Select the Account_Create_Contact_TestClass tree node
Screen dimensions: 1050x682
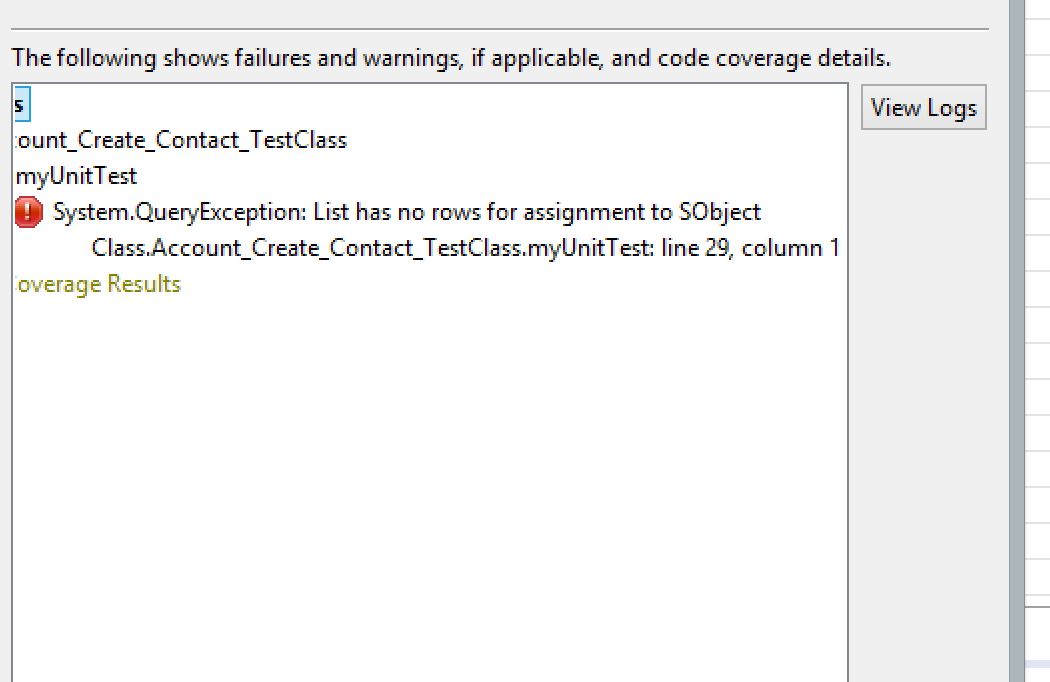tap(182, 140)
